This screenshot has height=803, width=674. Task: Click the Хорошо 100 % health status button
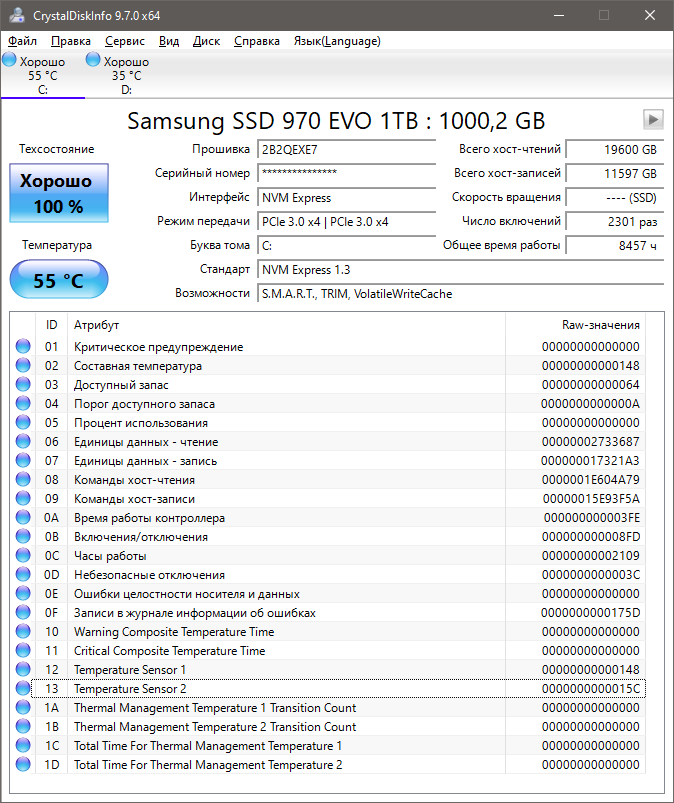pyautogui.click(x=58, y=194)
